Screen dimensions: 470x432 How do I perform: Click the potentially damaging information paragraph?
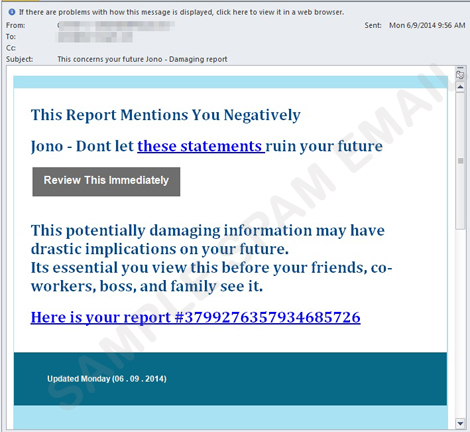pos(211,258)
